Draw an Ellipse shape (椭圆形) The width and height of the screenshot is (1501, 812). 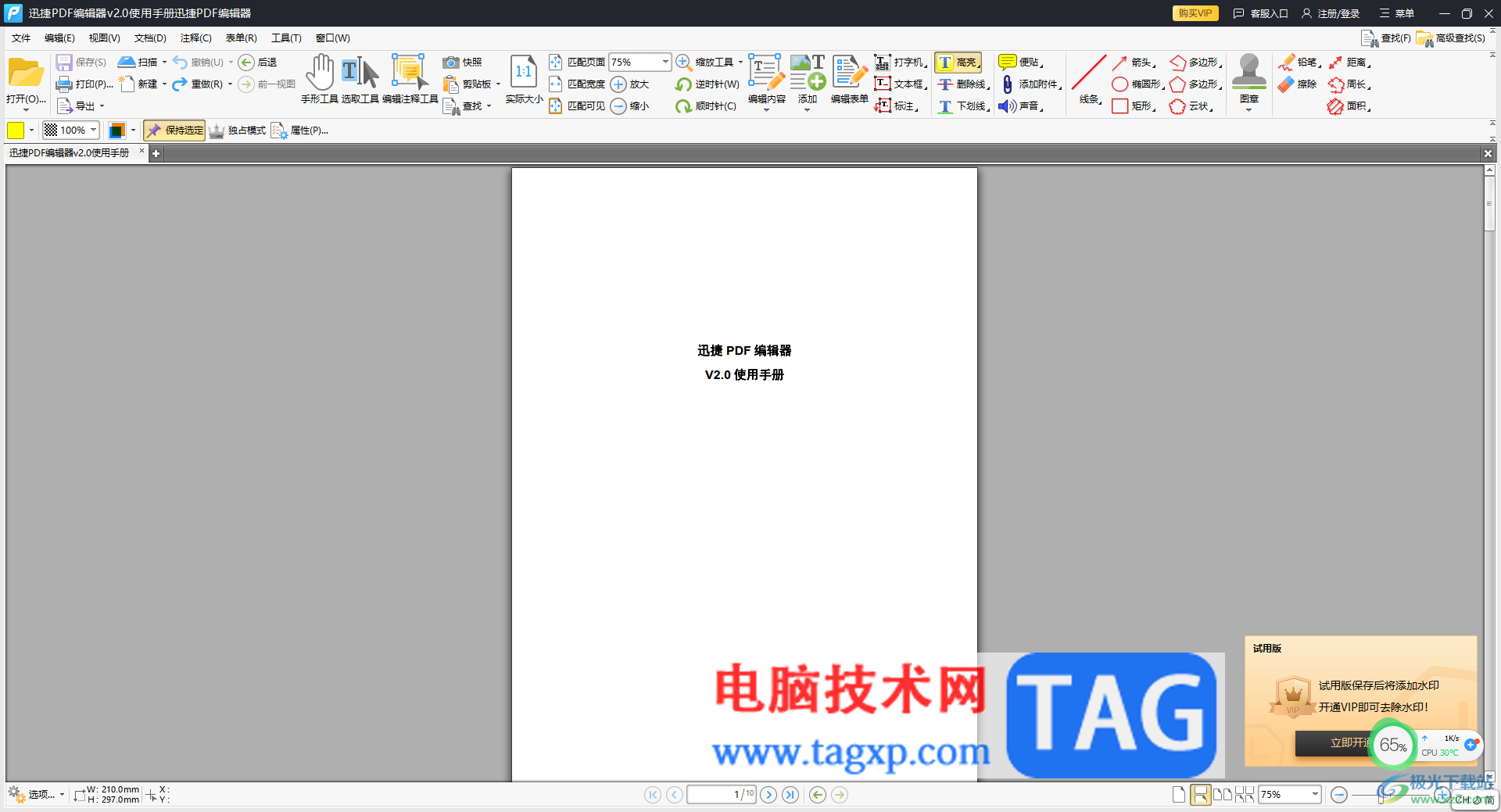tap(1138, 84)
